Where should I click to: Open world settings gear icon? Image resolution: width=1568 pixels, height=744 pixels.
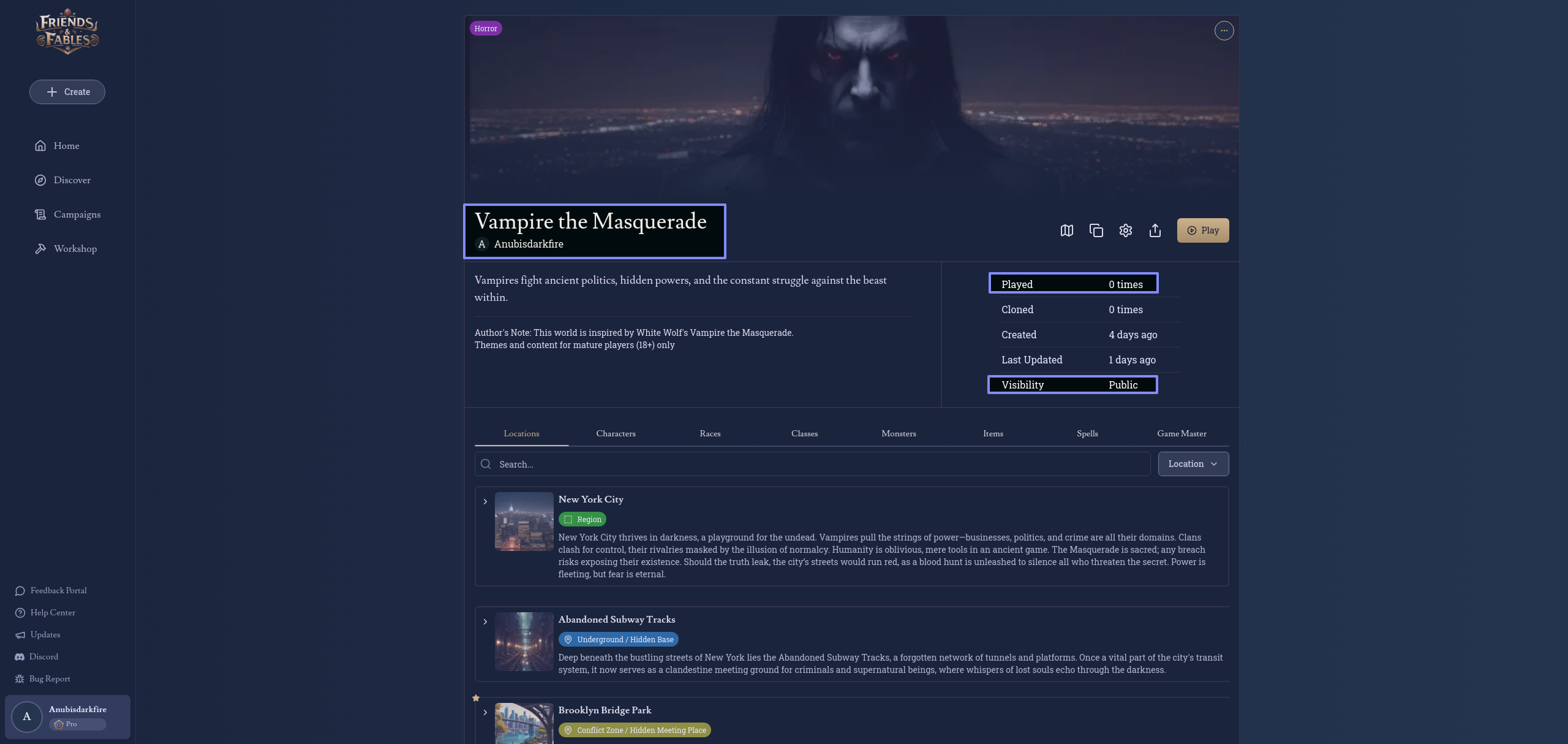1125,230
